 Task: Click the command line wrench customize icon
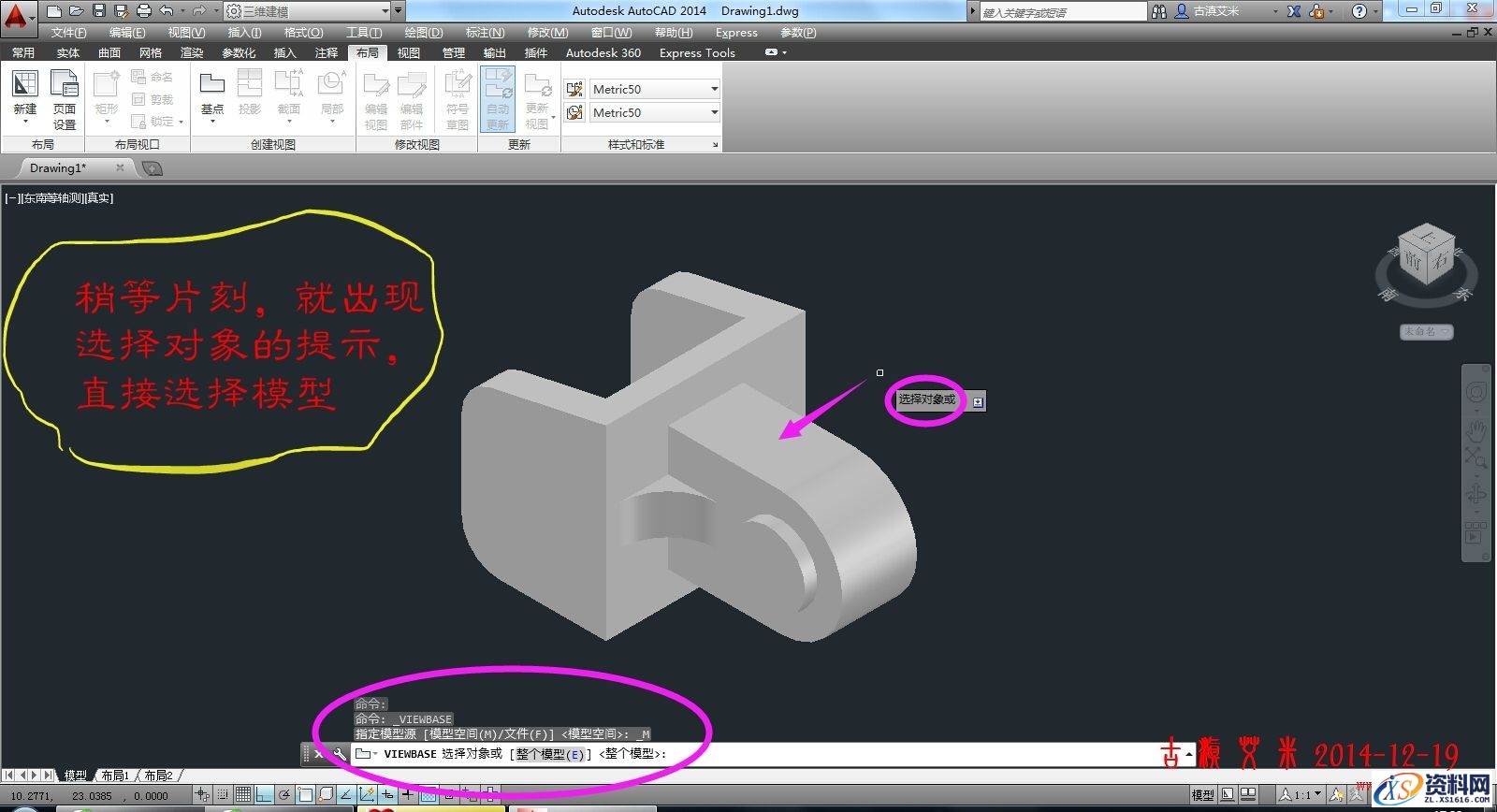(x=339, y=754)
